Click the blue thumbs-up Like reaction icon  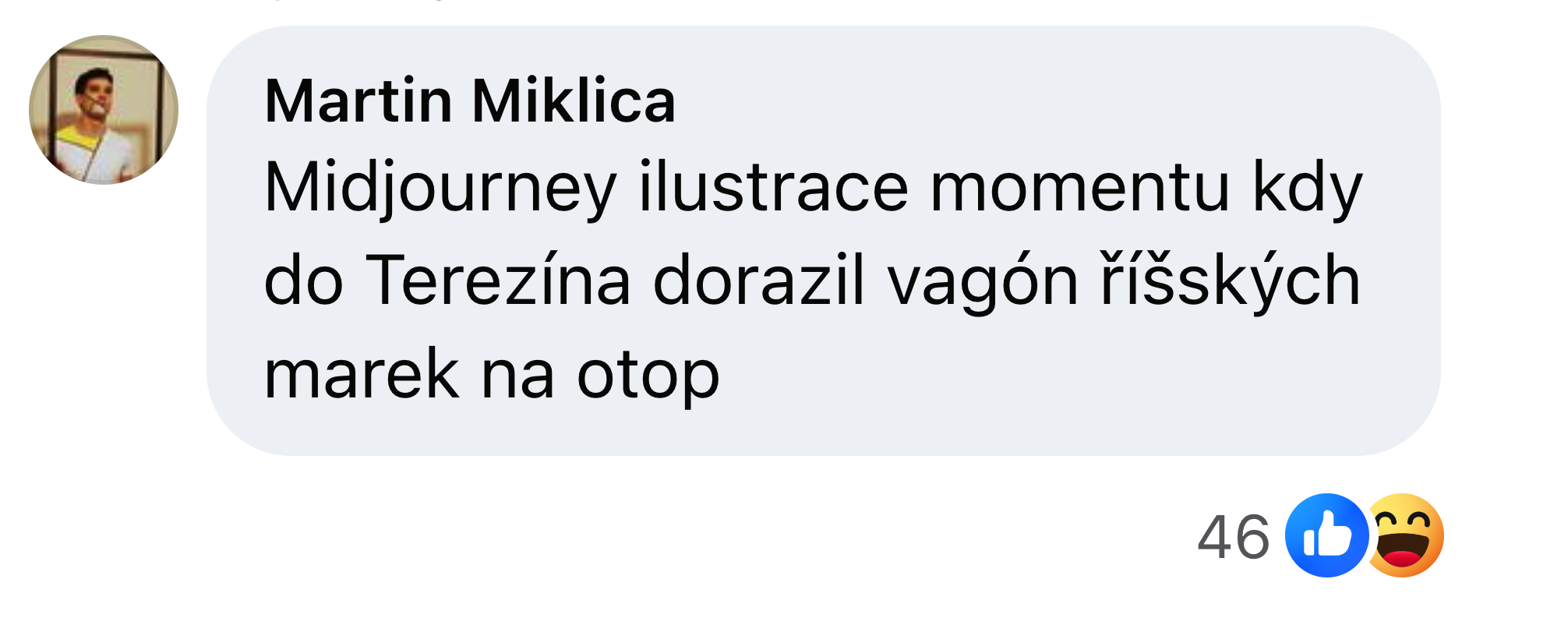[1326, 535]
